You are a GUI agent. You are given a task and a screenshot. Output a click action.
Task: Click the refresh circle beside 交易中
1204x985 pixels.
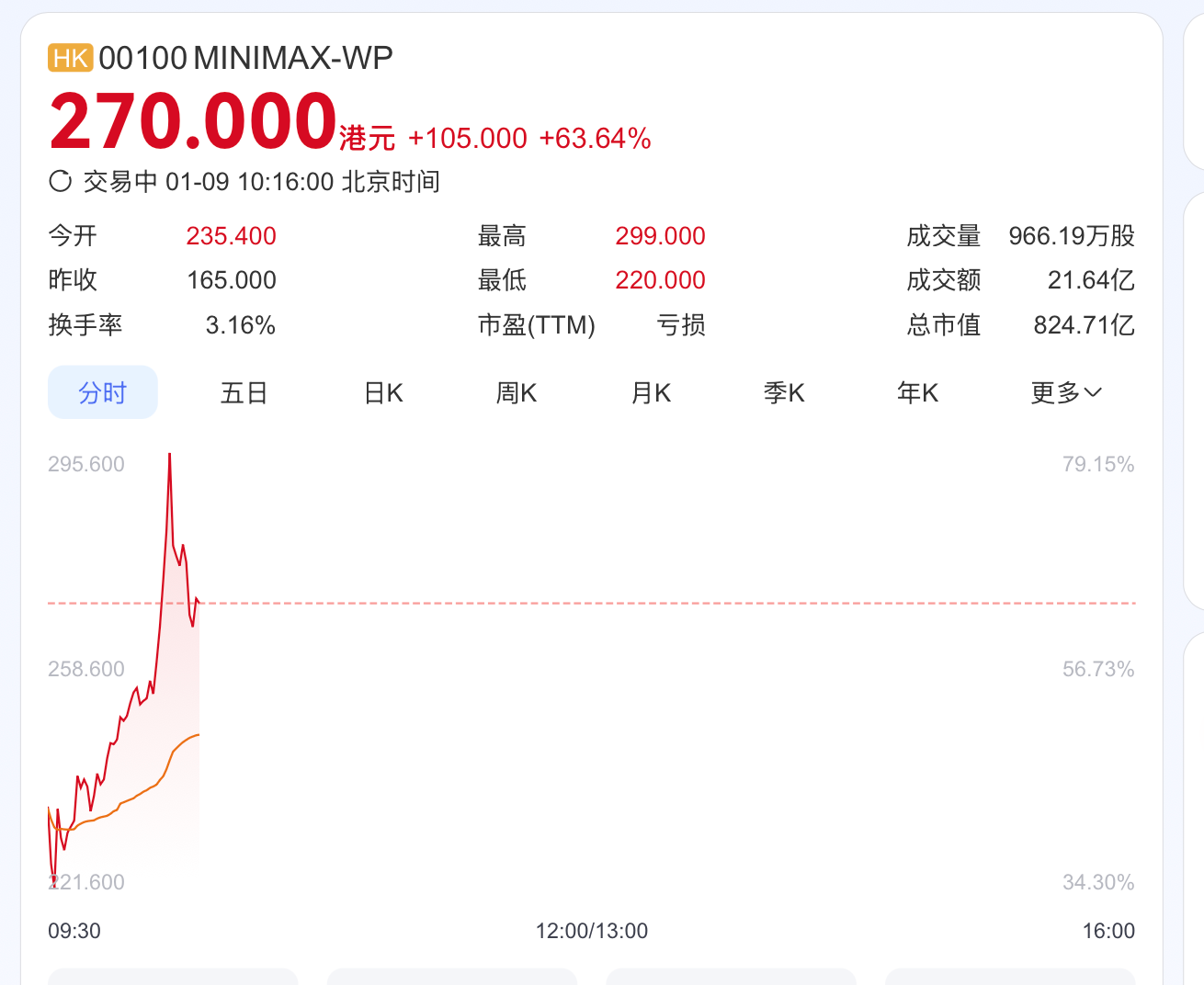point(61,181)
